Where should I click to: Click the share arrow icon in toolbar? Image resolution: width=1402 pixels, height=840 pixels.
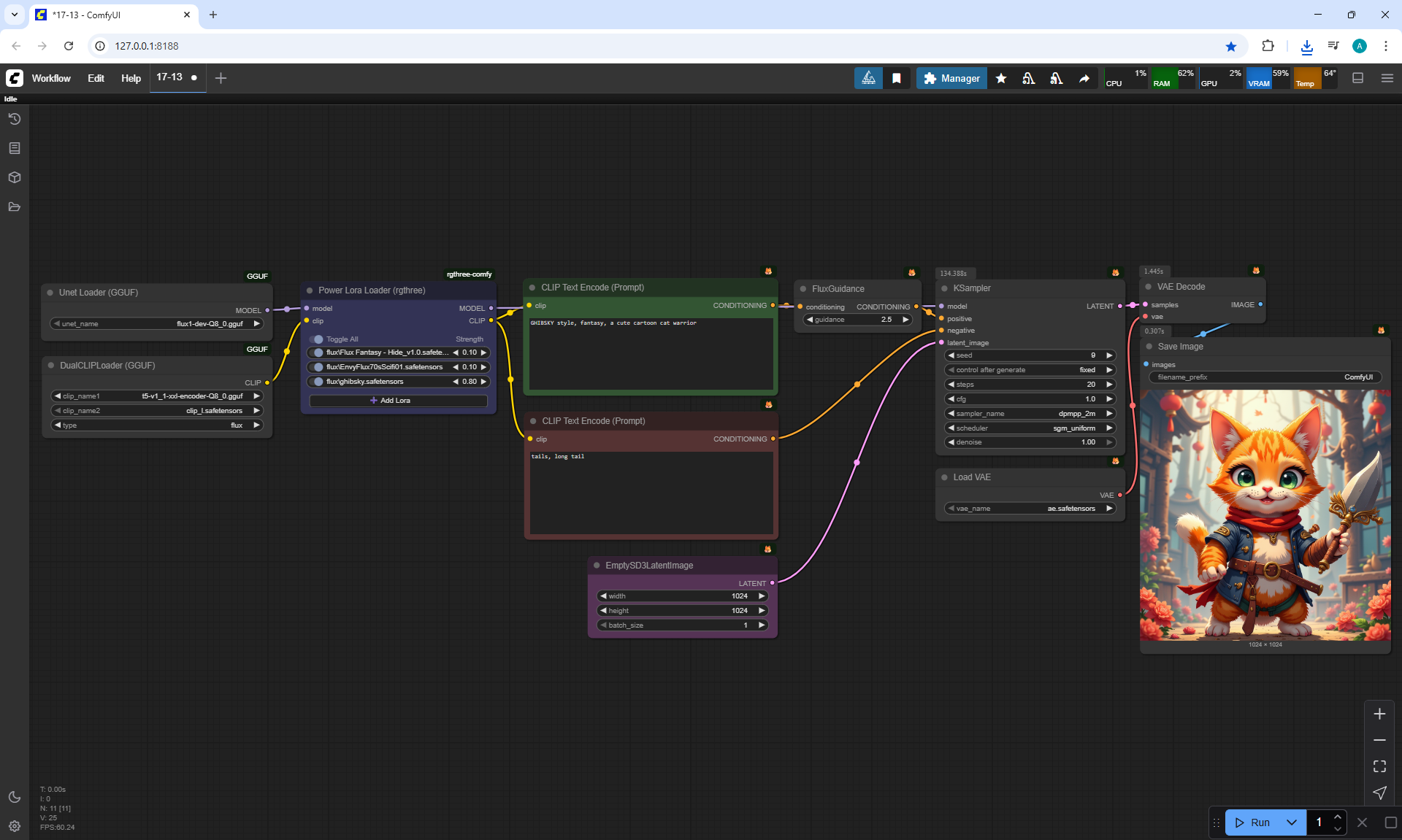click(x=1084, y=78)
